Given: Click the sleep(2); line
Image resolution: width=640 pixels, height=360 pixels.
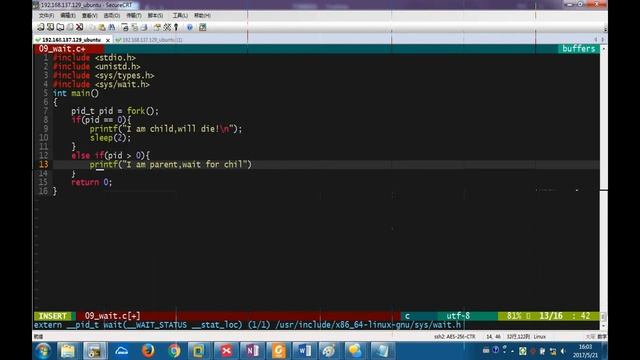Looking at the screenshot, I should coord(111,138).
